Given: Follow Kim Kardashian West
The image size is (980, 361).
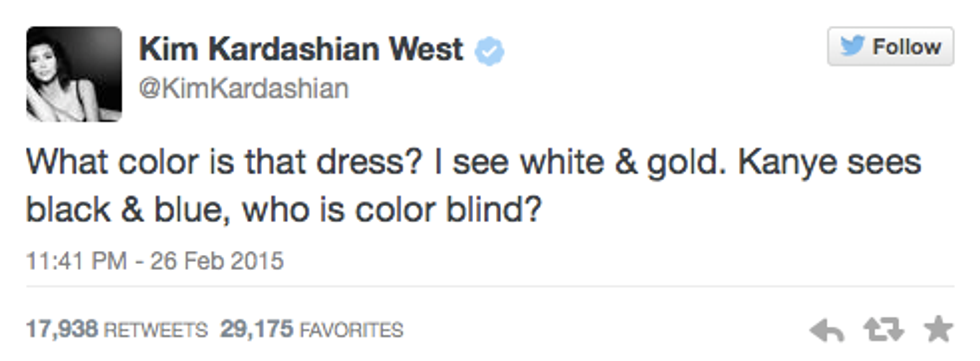Looking at the screenshot, I should [891, 46].
